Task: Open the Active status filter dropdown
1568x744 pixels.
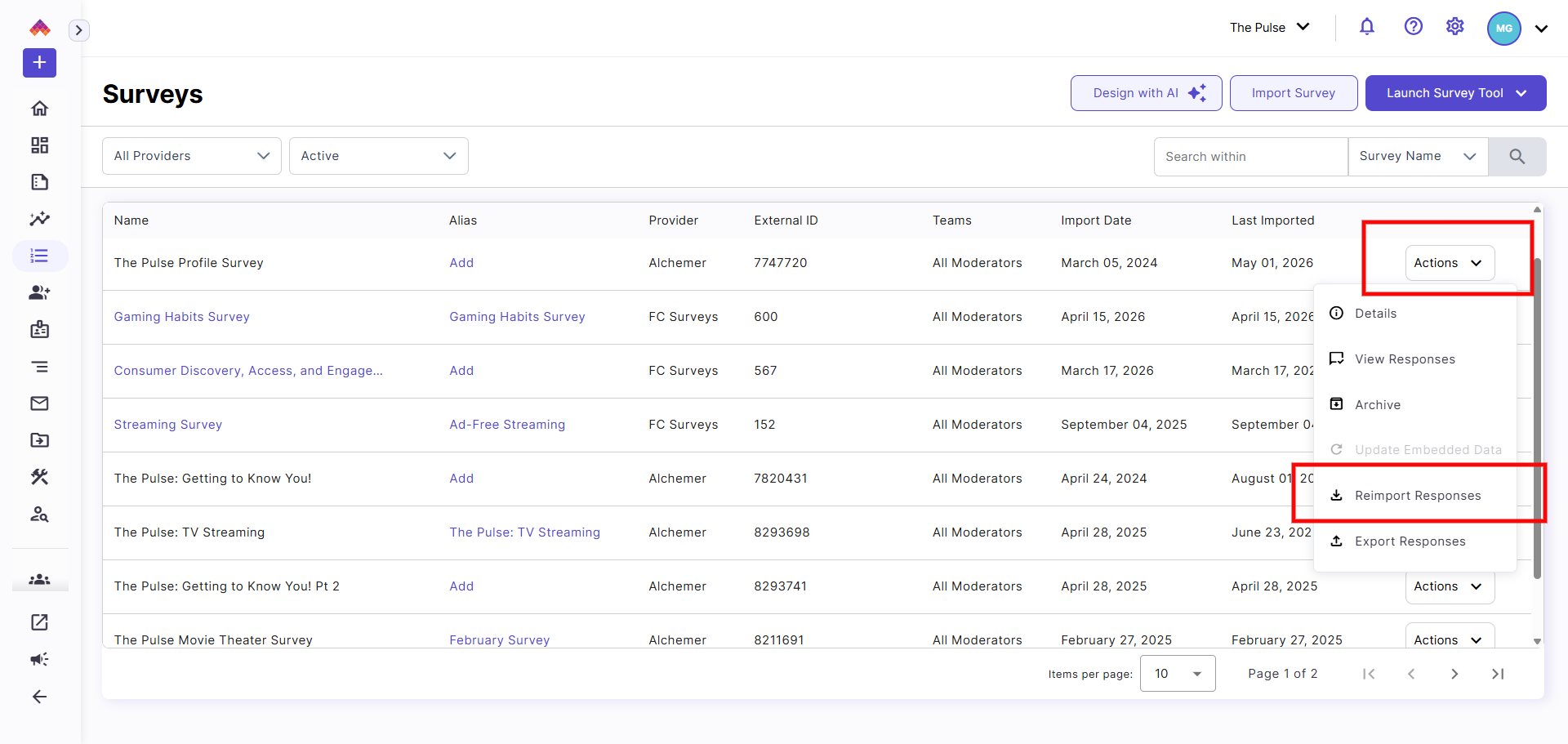Action: (379, 156)
